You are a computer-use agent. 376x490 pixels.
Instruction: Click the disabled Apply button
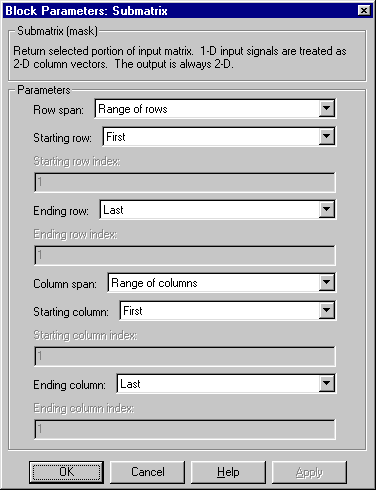pyautogui.click(x=309, y=472)
